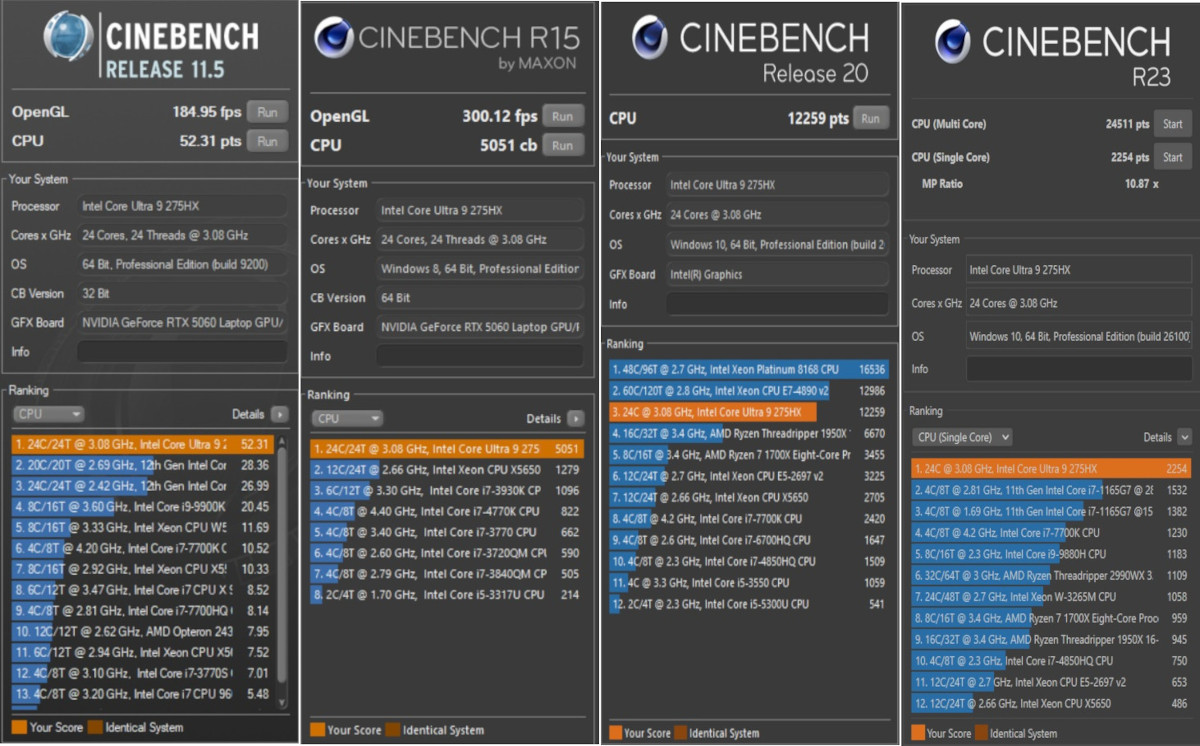Click the orange Your Score swatch in R20
The width and height of the screenshot is (1200, 746).
tap(615, 733)
